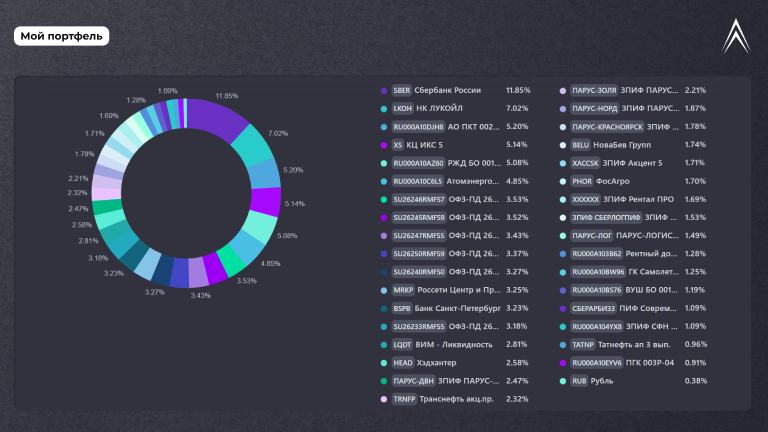Click the 1.74% value for BELU
This screenshot has height=432, width=768.
695,145
